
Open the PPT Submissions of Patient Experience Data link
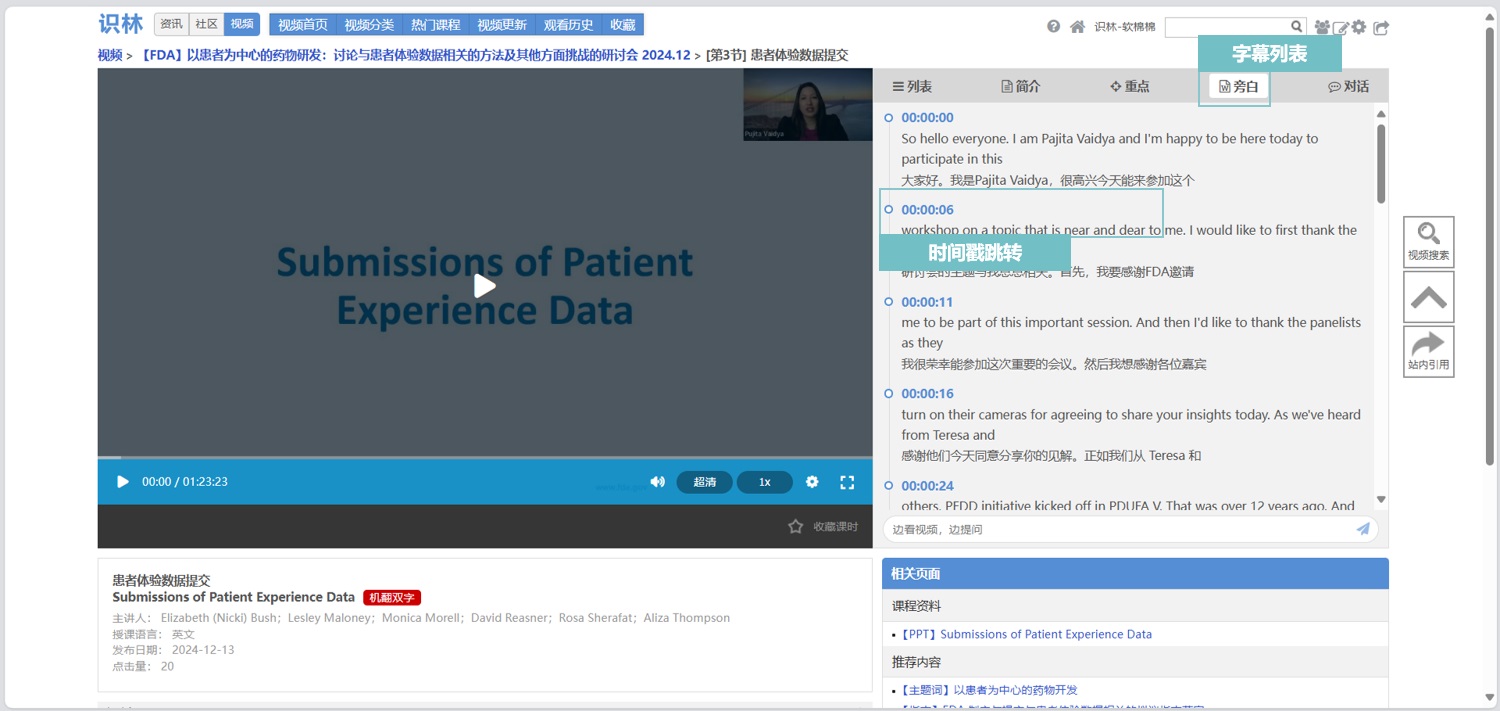[x=1025, y=634]
